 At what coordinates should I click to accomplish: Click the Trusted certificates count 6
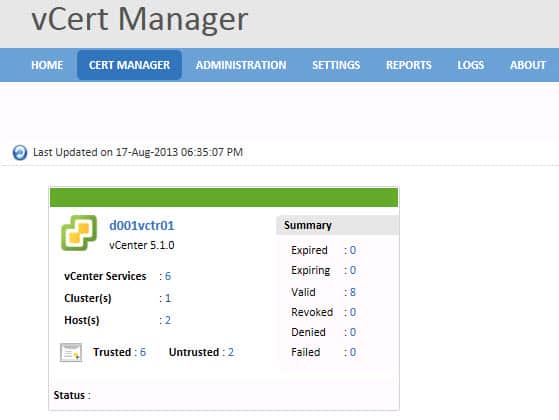tap(143, 352)
